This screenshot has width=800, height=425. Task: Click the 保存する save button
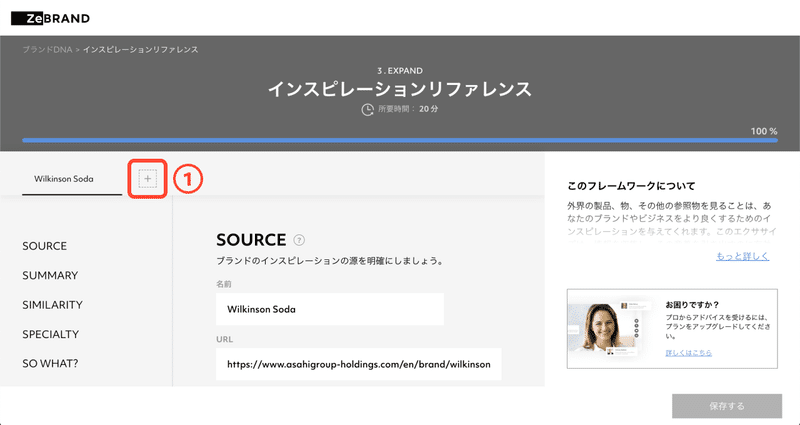(727, 406)
